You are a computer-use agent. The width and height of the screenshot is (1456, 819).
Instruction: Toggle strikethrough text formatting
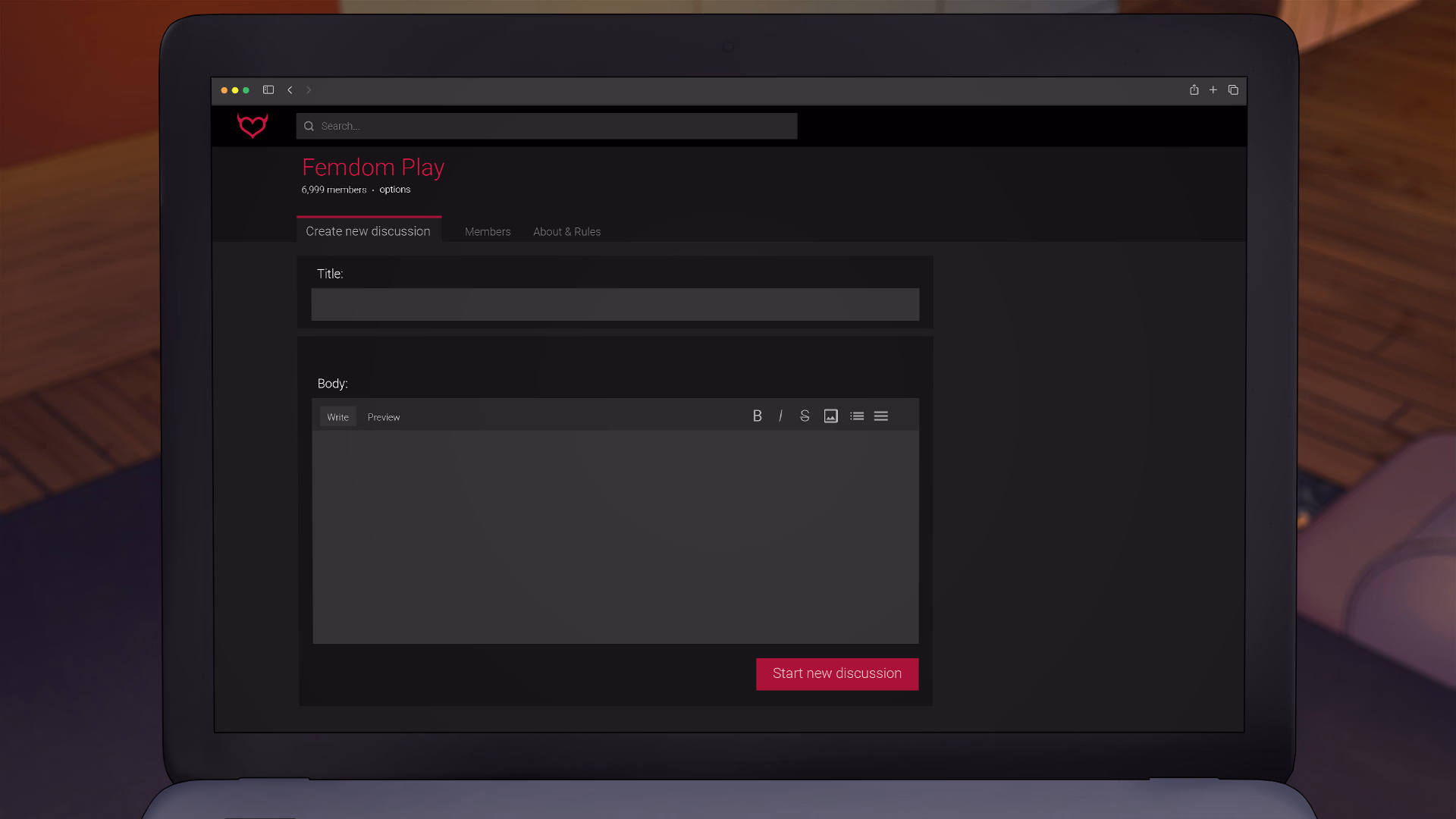coord(805,416)
